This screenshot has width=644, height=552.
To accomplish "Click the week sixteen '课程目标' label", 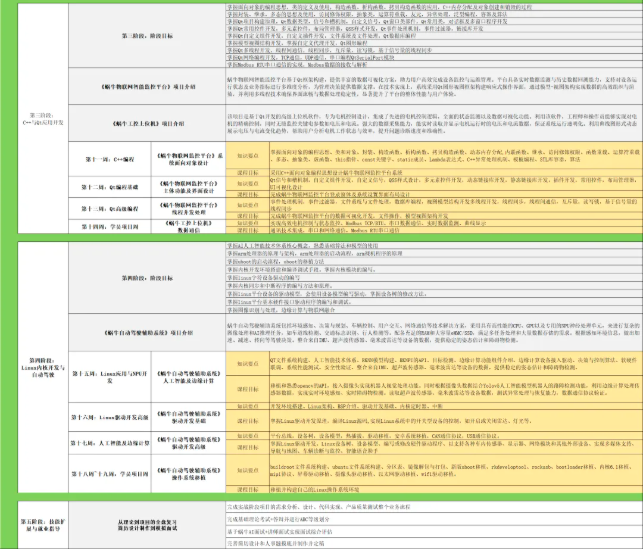I will pos(248,421).
